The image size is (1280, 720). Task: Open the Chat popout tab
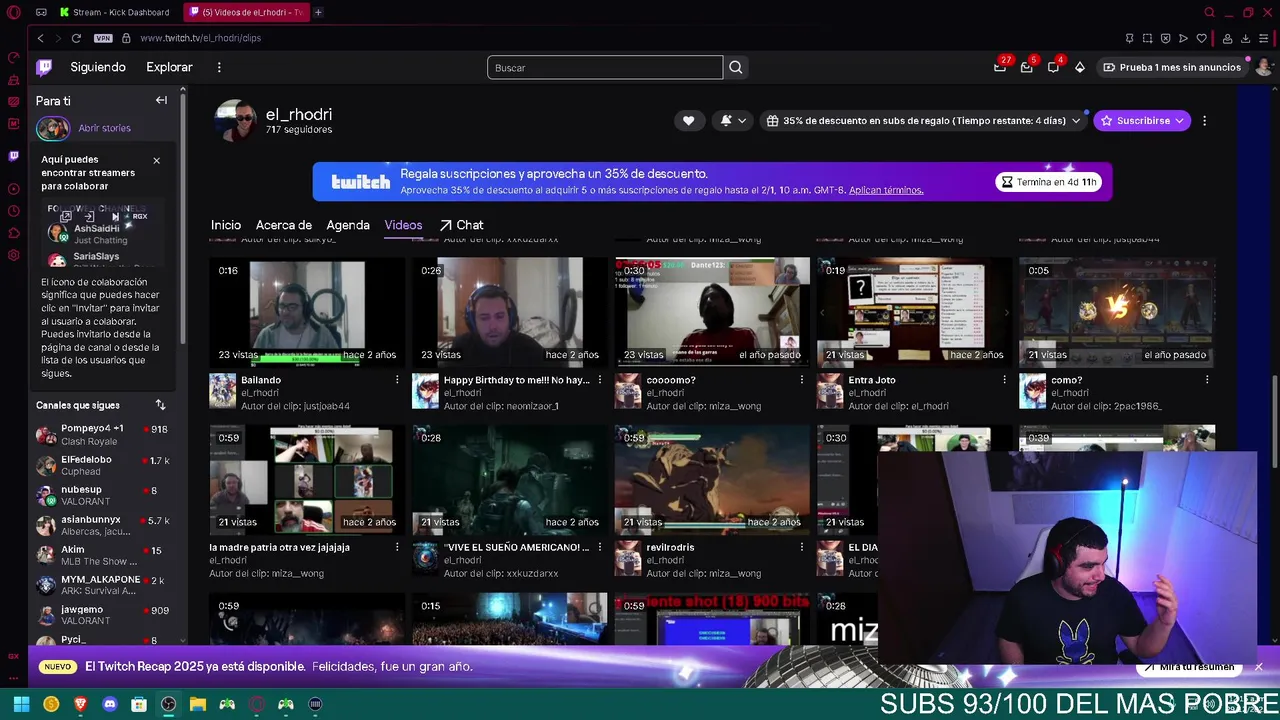point(461,225)
